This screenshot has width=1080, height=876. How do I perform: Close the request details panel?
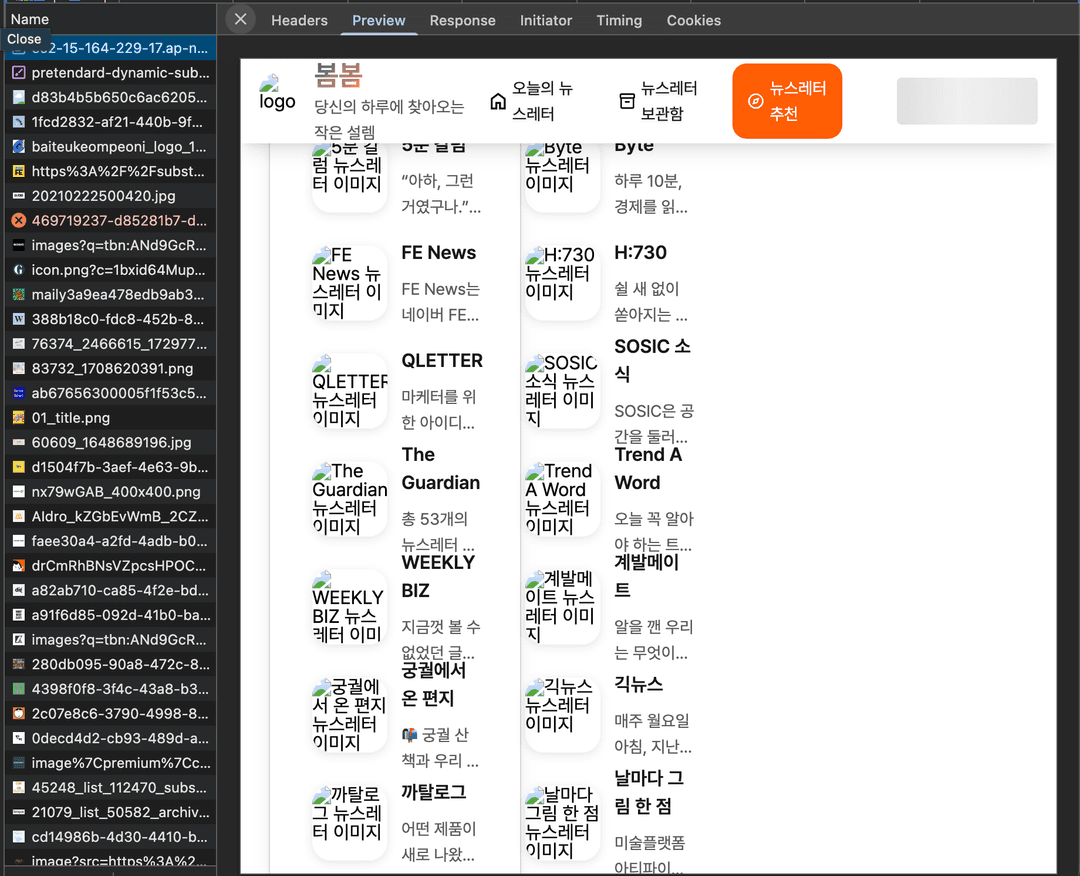(240, 19)
